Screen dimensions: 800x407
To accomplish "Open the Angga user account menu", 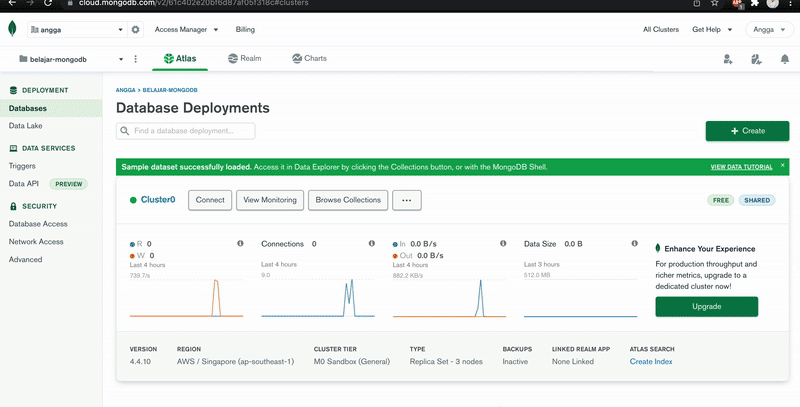I will pos(769,30).
